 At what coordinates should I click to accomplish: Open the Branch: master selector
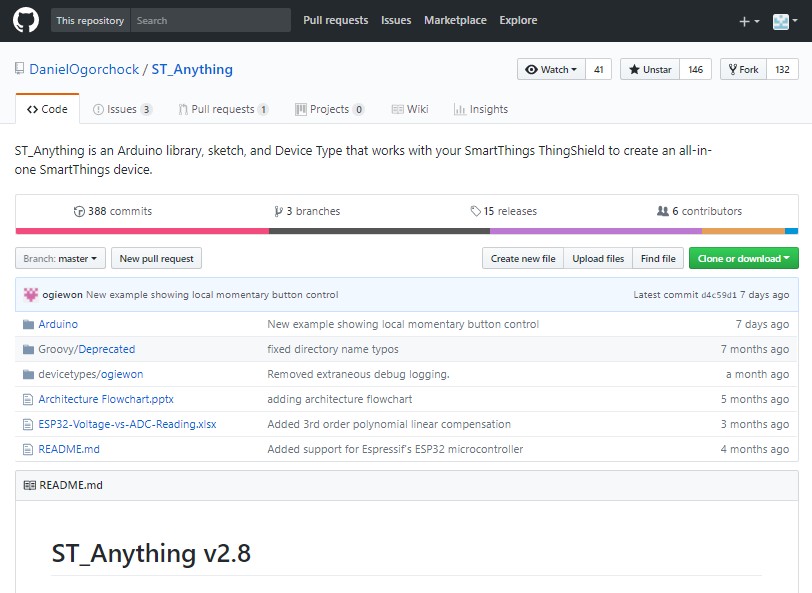point(60,258)
